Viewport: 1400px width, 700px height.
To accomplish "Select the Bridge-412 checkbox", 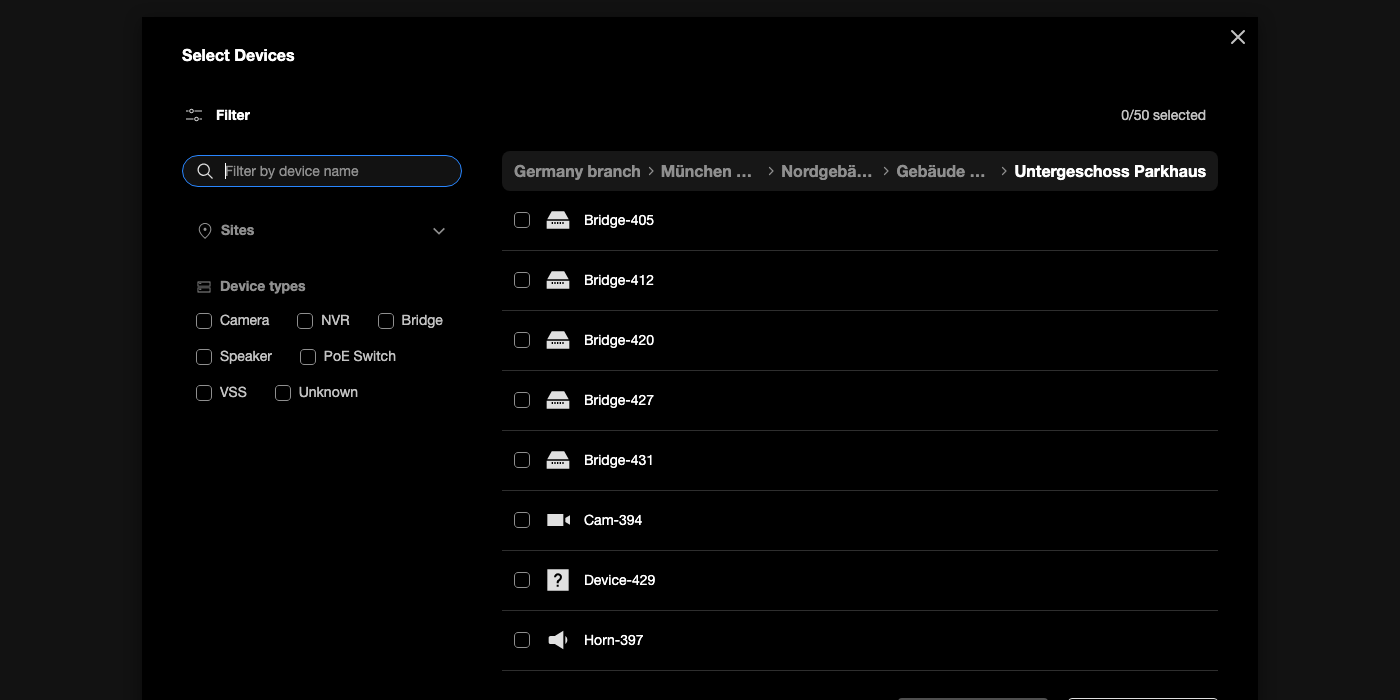I will tap(522, 280).
